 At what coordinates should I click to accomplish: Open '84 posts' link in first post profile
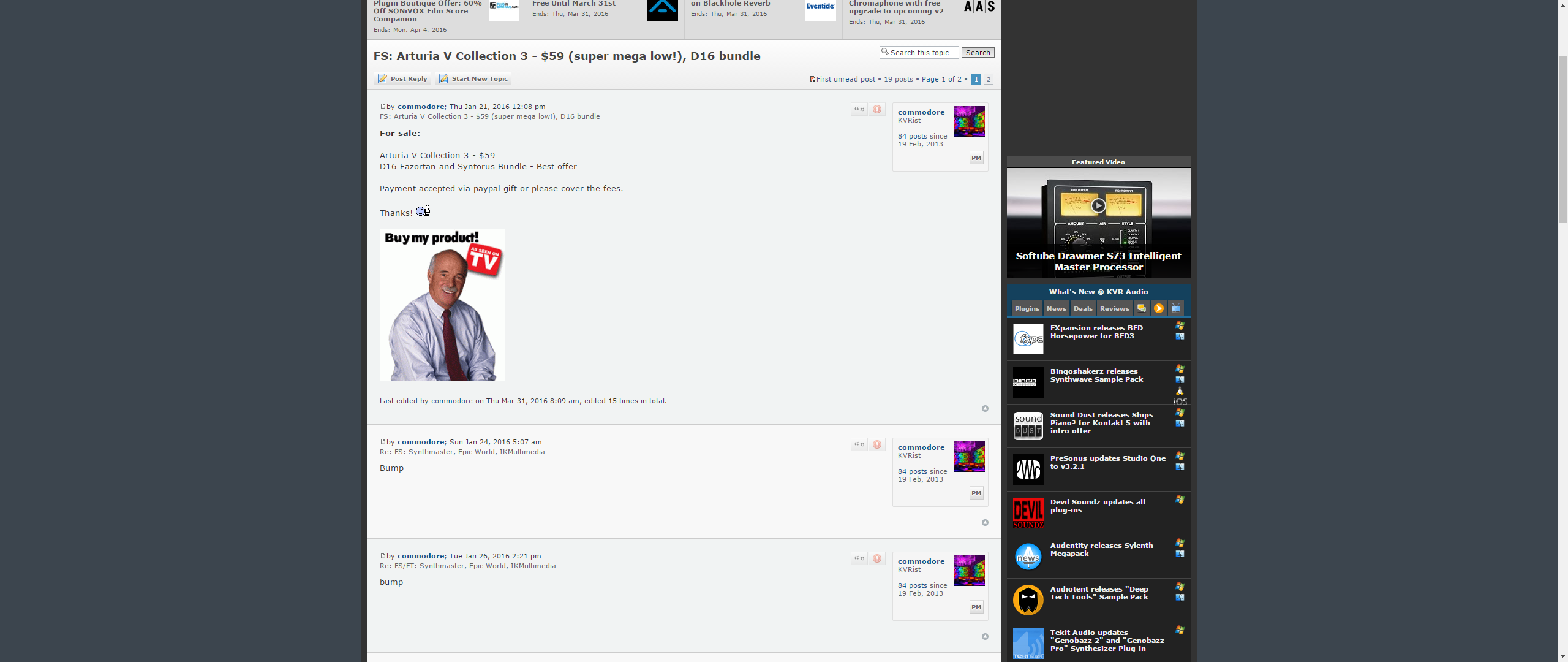click(912, 136)
